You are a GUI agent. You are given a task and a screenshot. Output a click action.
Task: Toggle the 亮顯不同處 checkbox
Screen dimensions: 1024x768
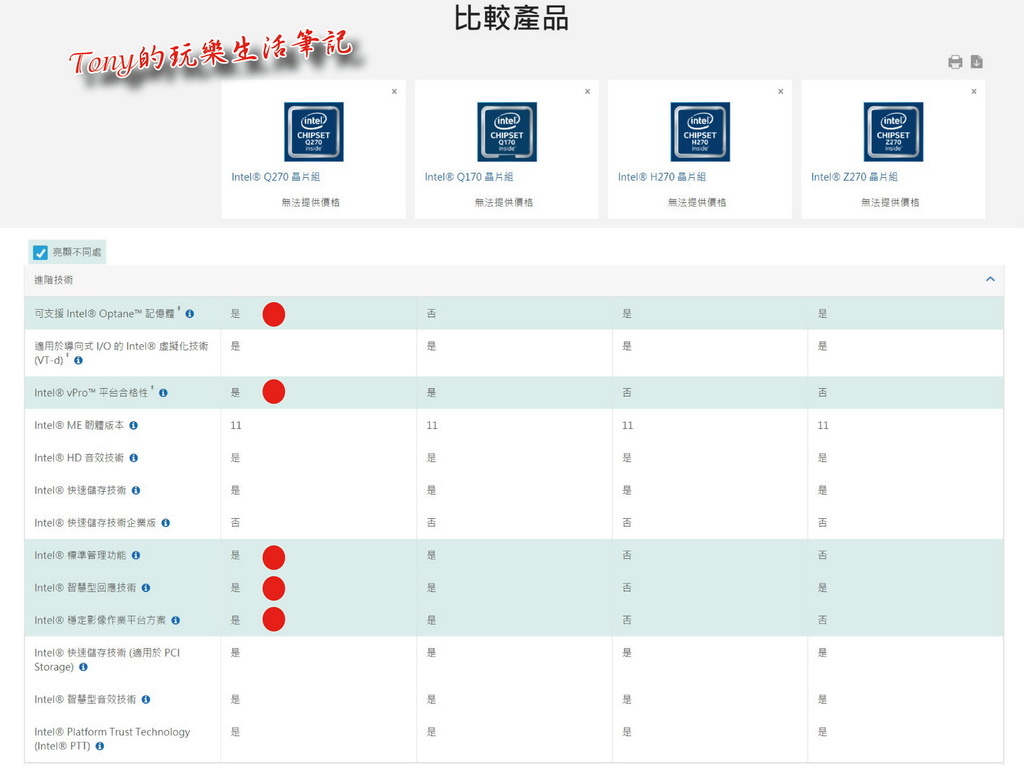point(40,252)
